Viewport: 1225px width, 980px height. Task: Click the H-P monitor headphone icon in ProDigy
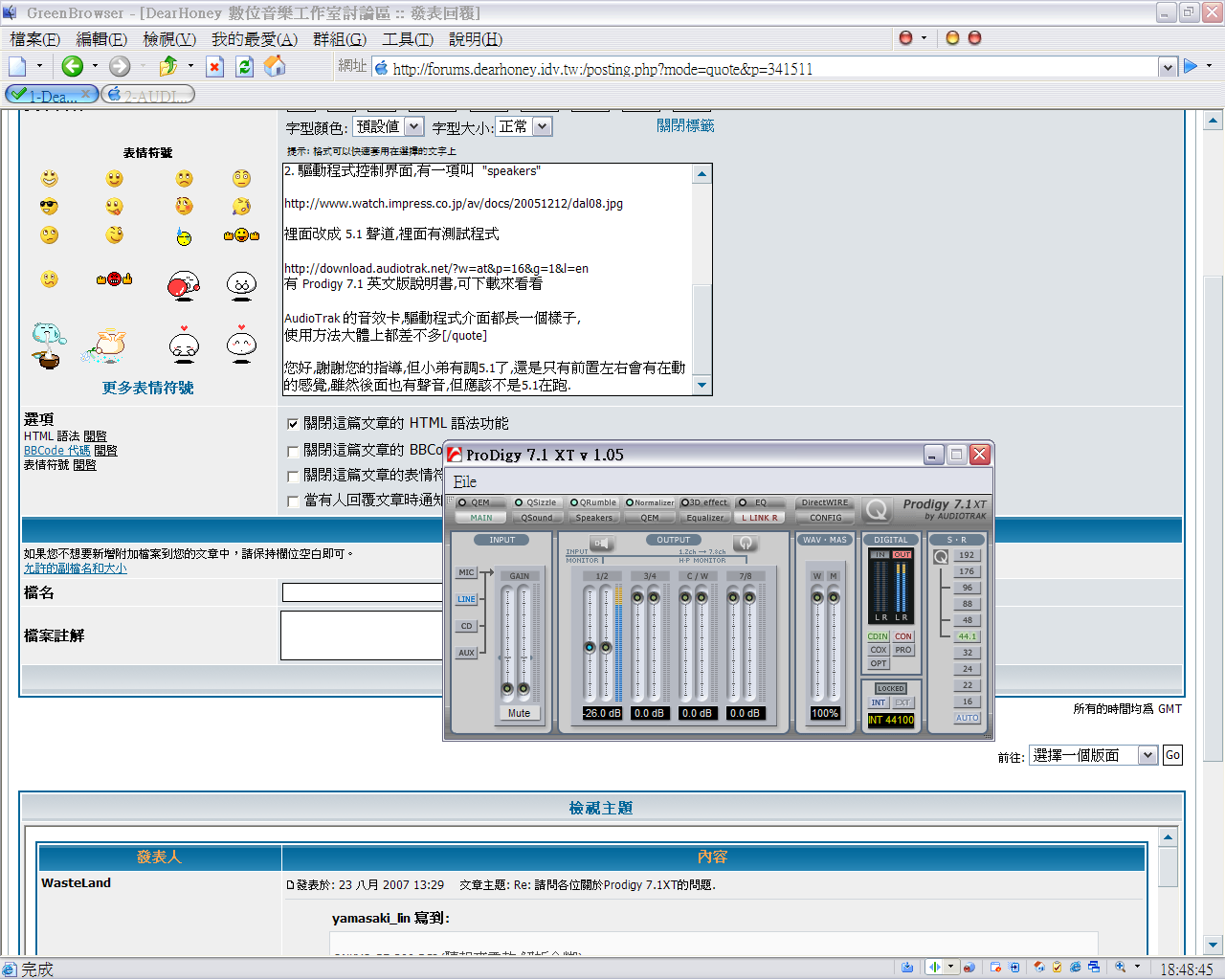coord(746,543)
